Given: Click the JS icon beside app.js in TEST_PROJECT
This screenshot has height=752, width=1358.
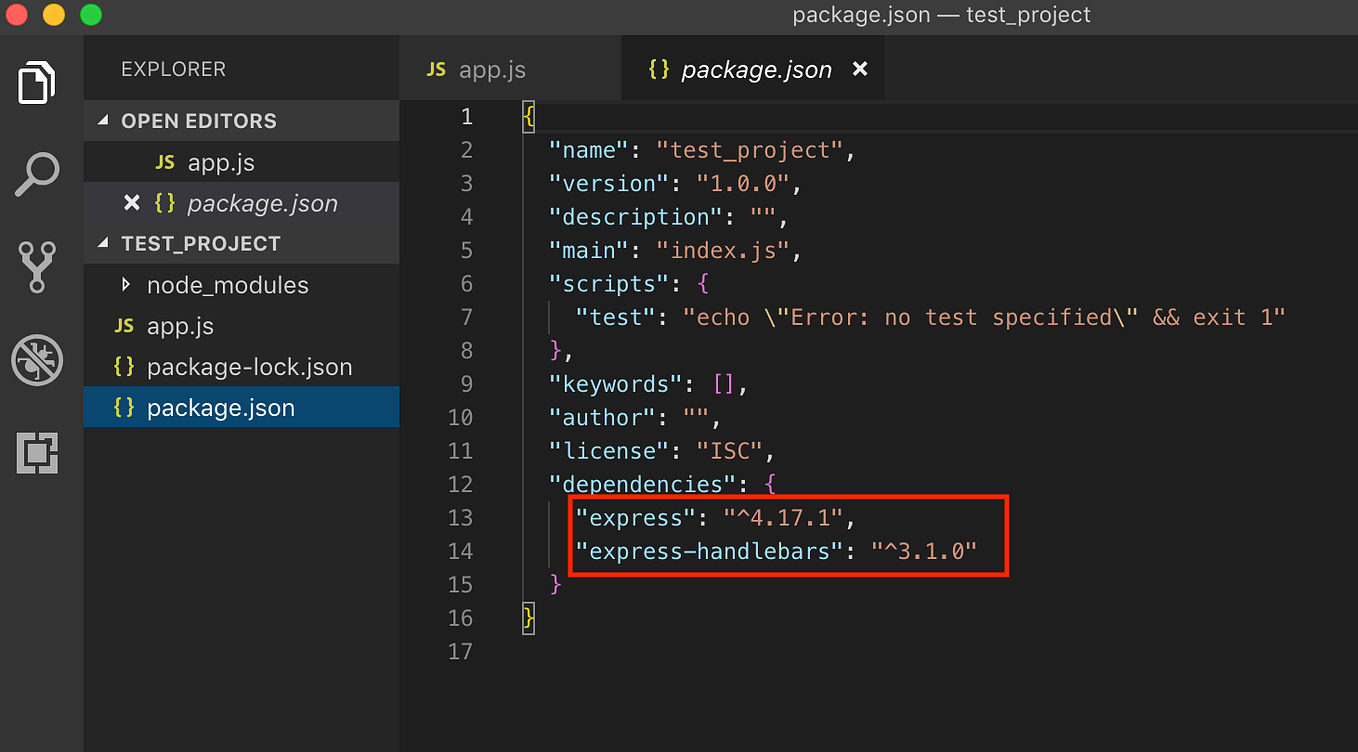Looking at the screenshot, I should tap(124, 326).
